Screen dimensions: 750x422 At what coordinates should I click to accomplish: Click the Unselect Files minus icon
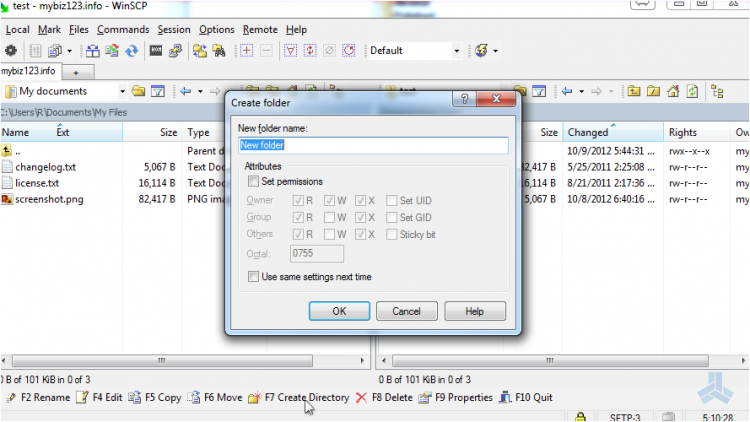tap(266, 50)
